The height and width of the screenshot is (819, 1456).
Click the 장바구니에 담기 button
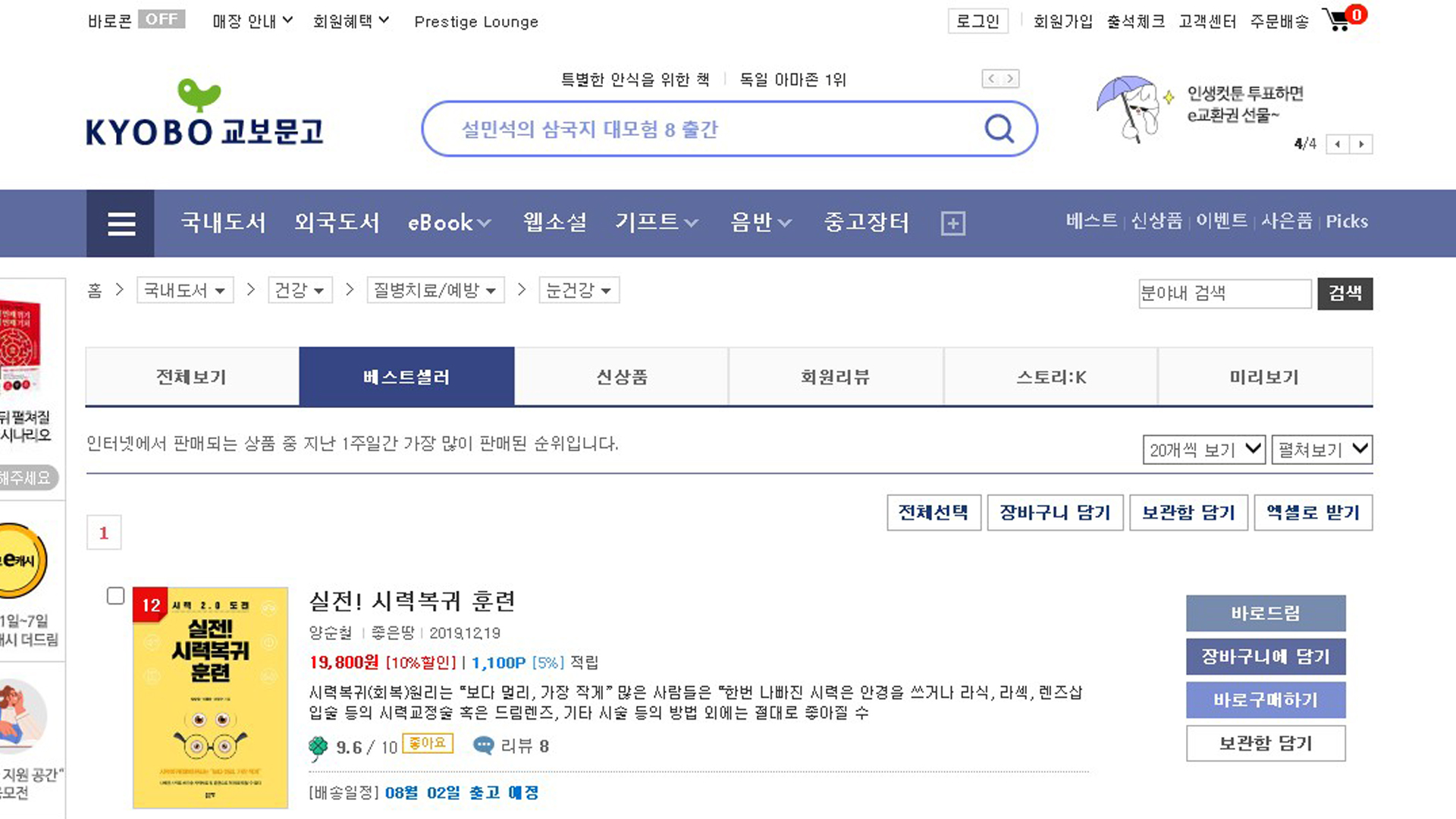pyautogui.click(x=1265, y=657)
